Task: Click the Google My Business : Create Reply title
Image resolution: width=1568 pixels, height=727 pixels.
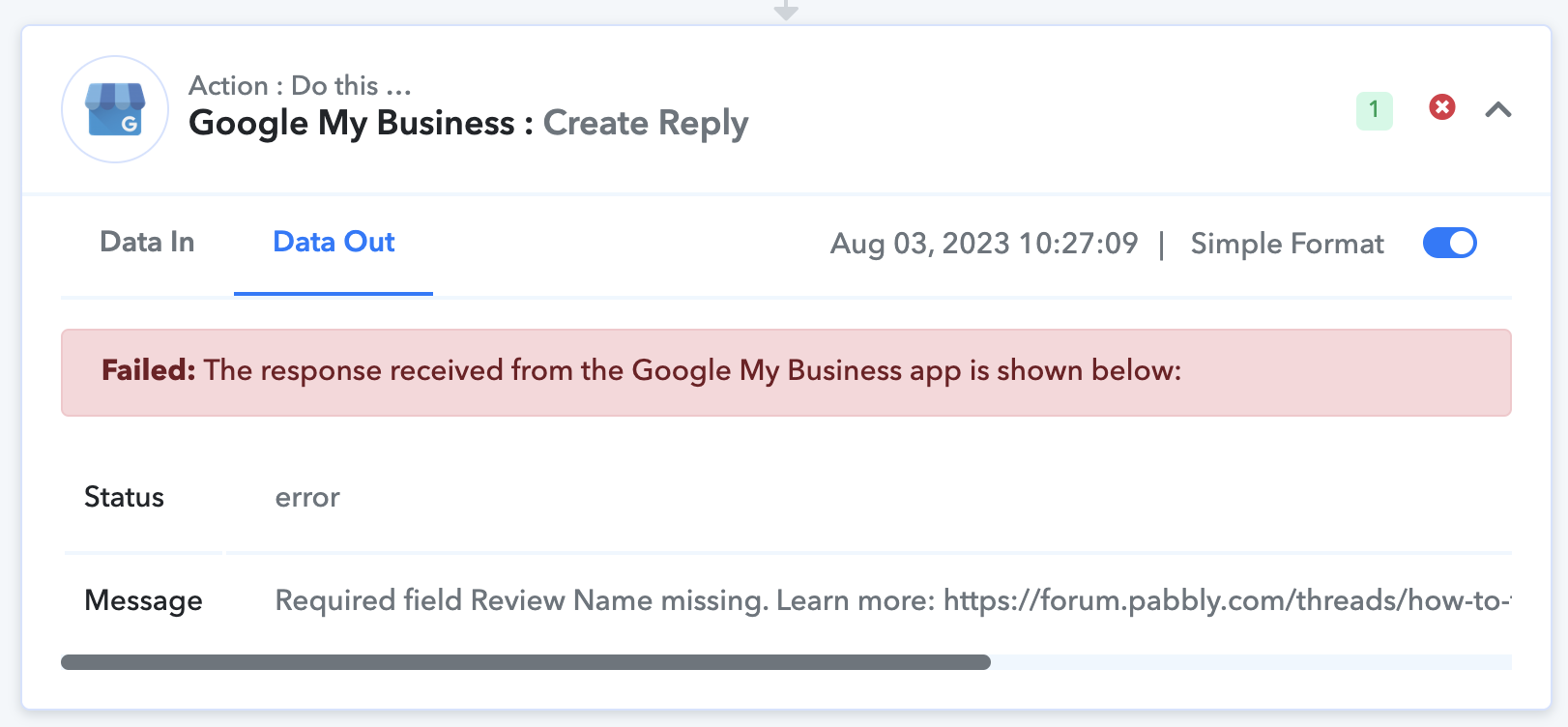Action: [x=469, y=123]
